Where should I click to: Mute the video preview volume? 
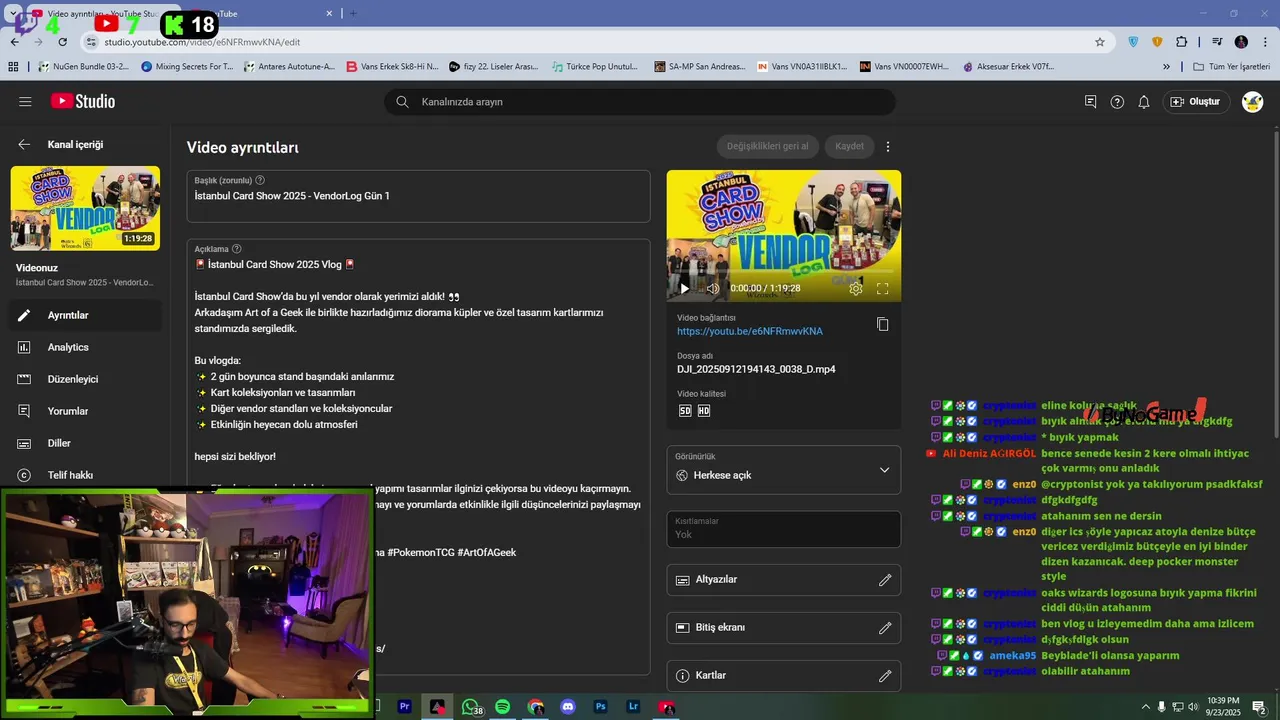click(x=713, y=288)
